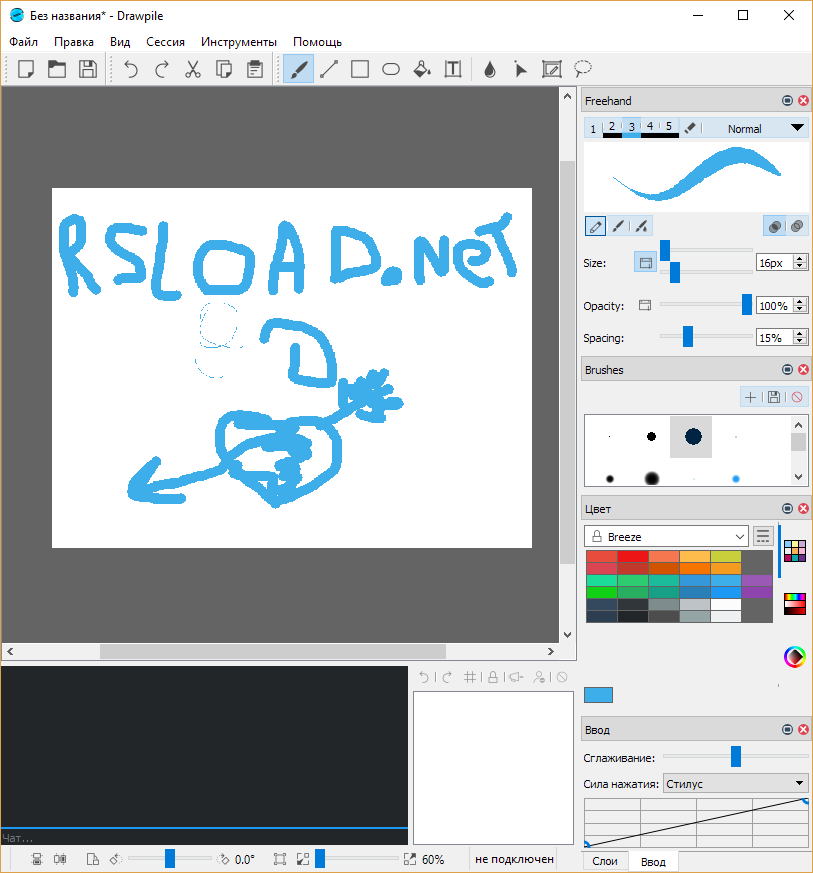Image resolution: width=813 pixels, height=873 pixels.
Task: Open the color wheel picker
Action: coord(795,657)
